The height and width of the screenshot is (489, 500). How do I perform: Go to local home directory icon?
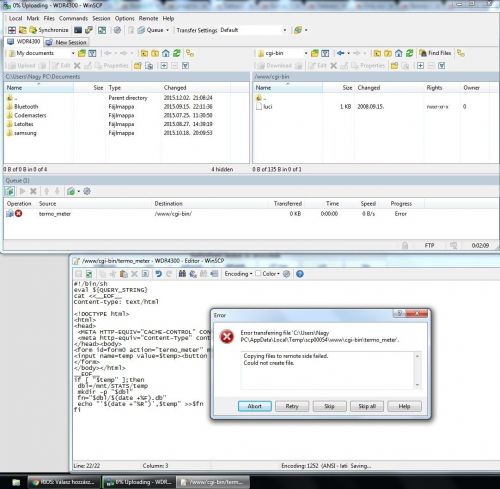tap(166, 53)
